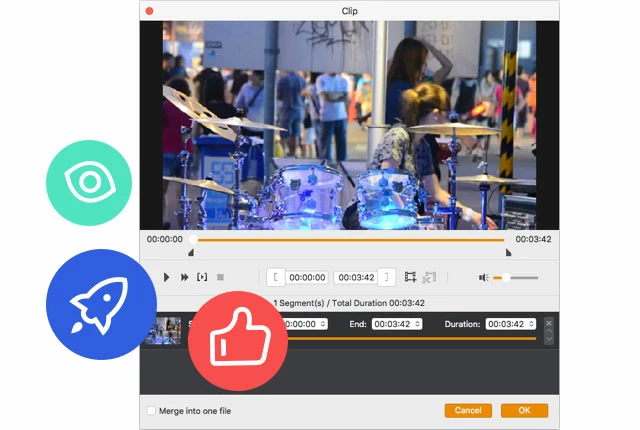Adjust the segment Duration stepper arrows
Screen dimensions: 640x430
point(531,324)
